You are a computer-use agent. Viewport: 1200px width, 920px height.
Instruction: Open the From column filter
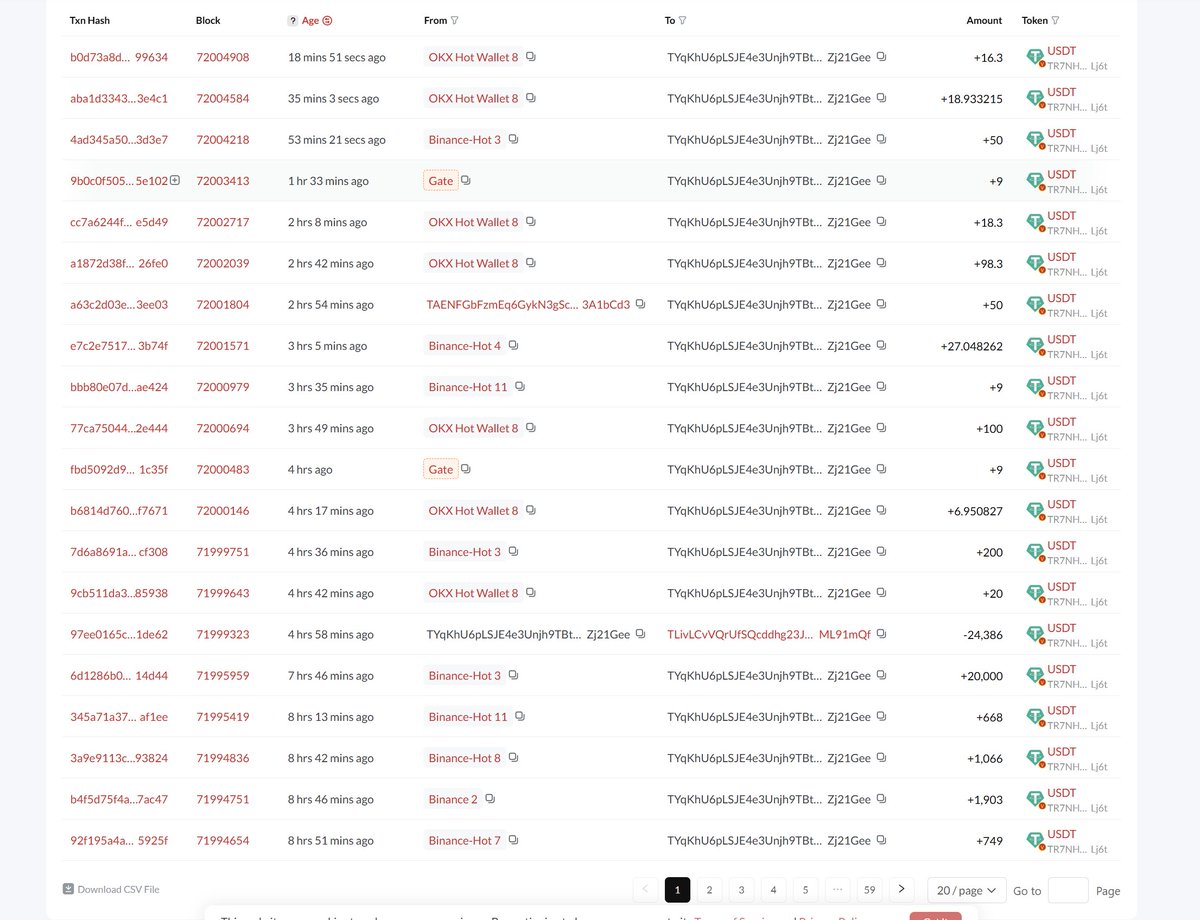[455, 20]
